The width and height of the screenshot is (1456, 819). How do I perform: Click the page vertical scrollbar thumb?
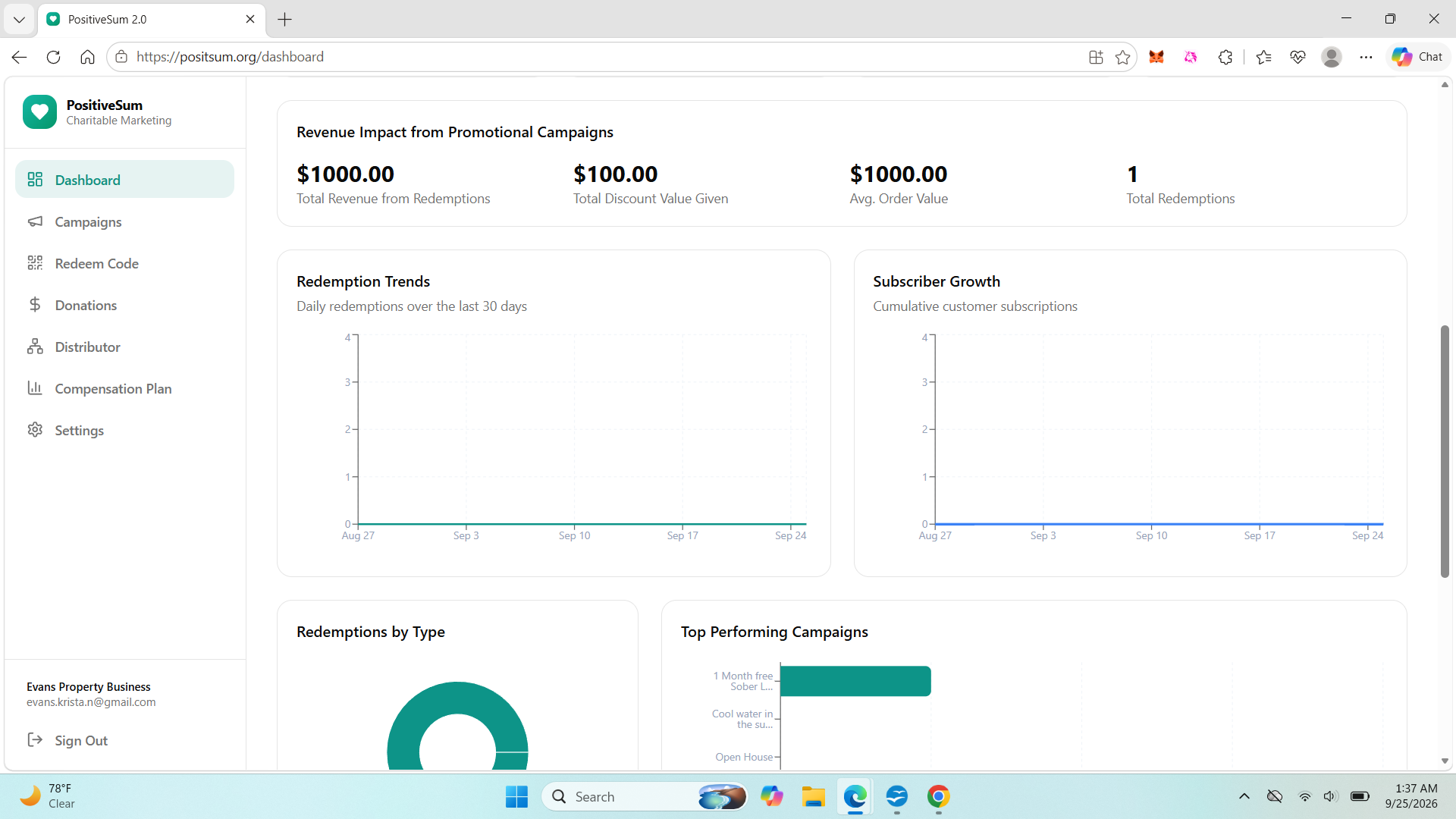1445,451
